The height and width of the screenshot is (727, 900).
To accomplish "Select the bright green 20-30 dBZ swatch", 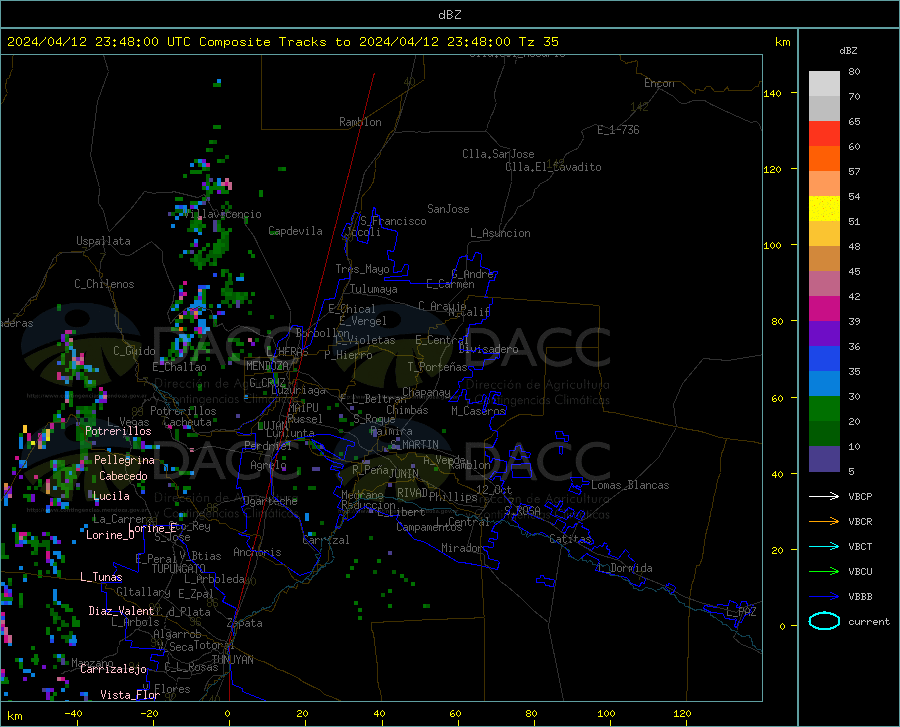I will pyautogui.click(x=824, y=409).
